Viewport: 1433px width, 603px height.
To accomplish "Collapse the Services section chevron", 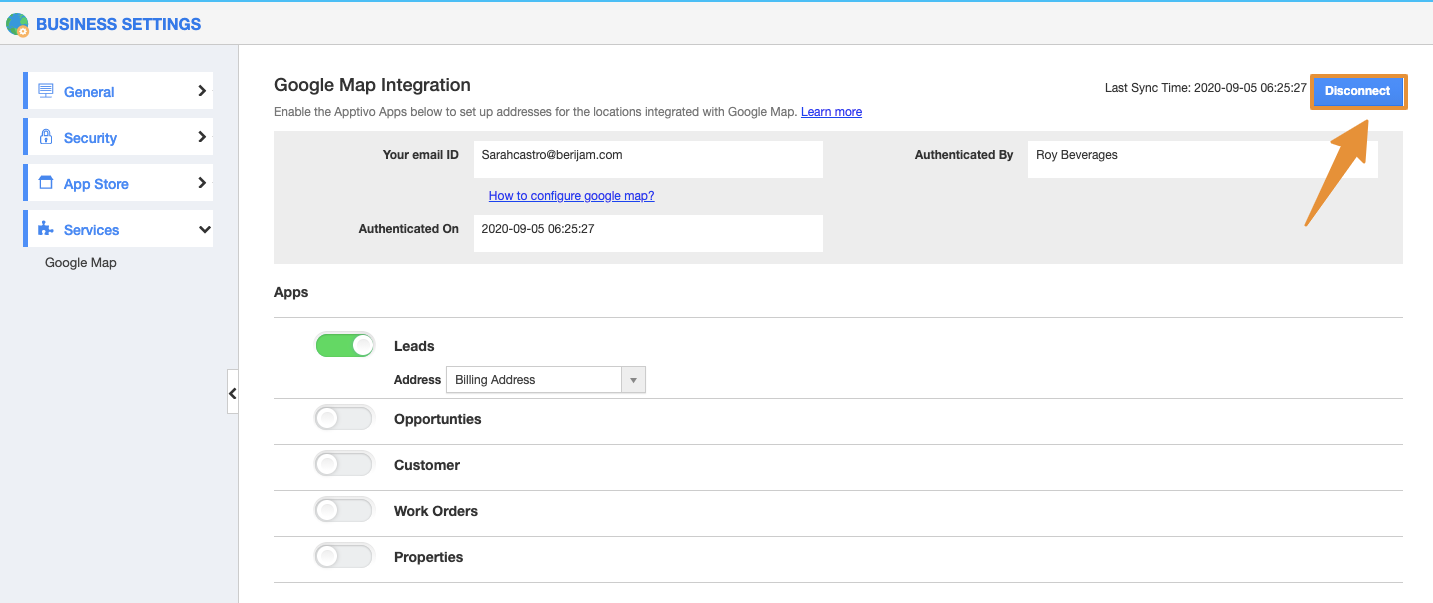I will point(204,230).
